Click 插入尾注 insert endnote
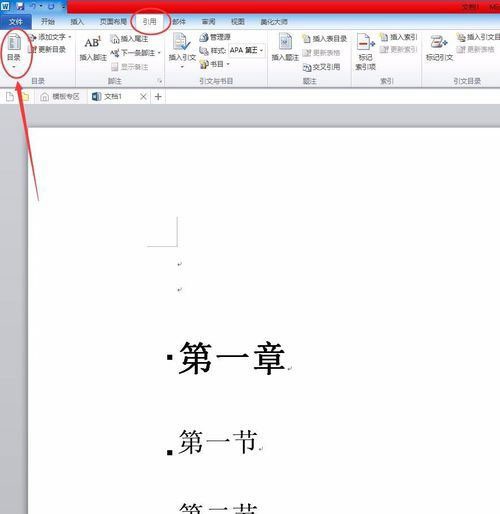 pyautogui.click(x=129, y=39)
